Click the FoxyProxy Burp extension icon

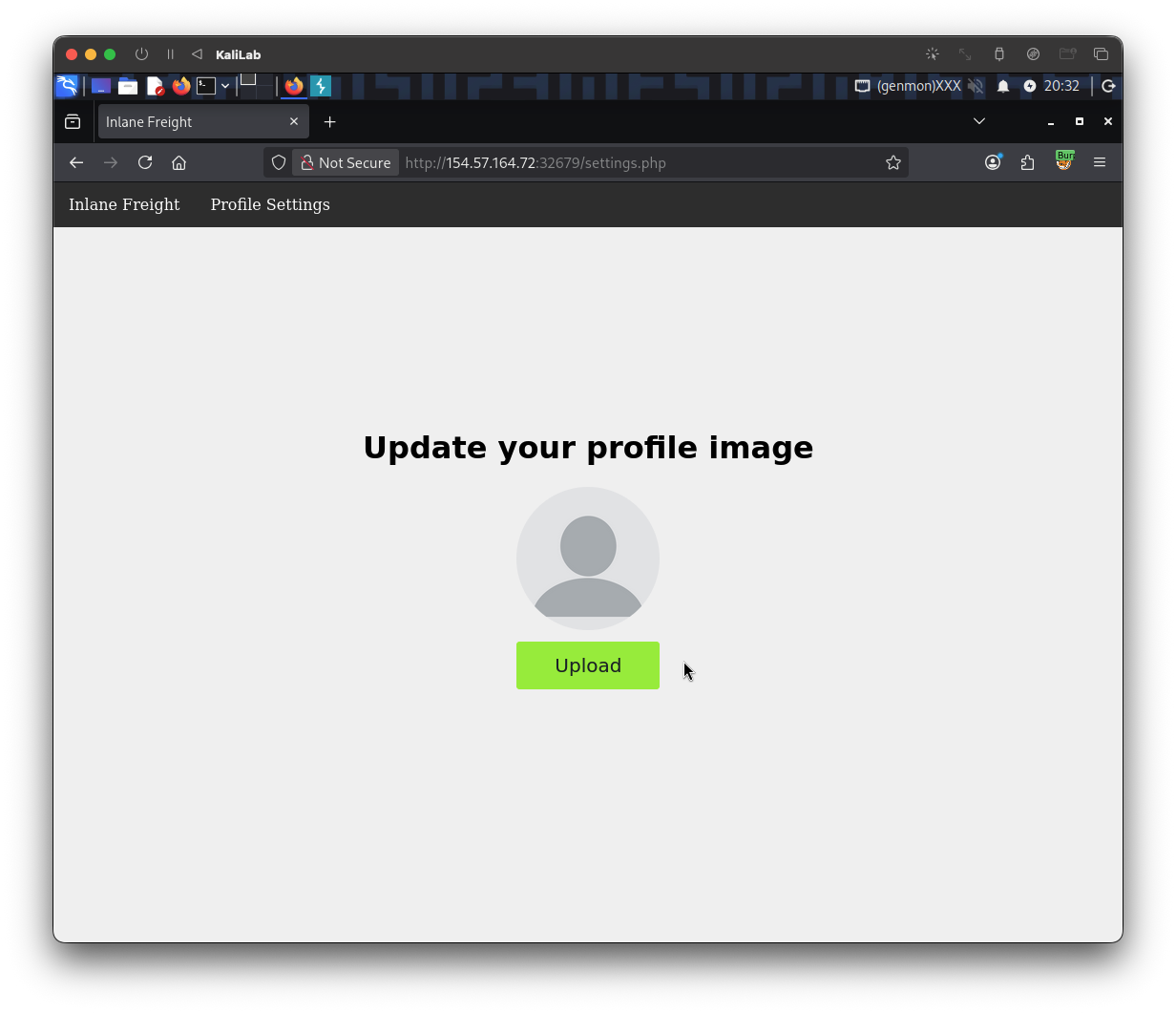click(x=1063, y=161)
